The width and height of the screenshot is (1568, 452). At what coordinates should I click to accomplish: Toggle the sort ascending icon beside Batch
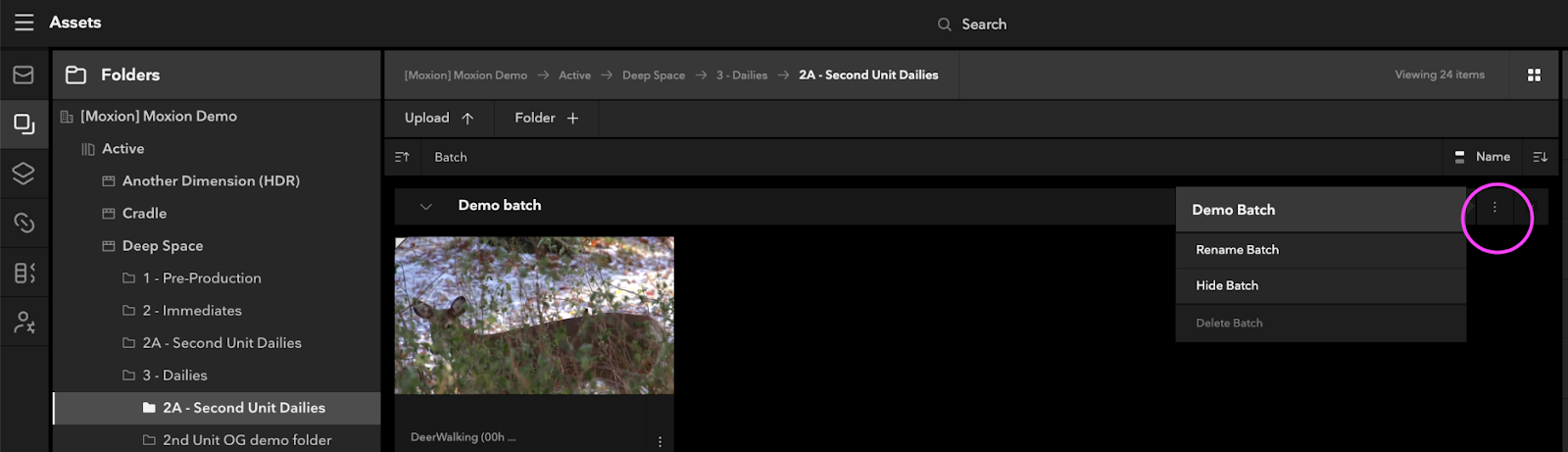(x=402, y=157)
